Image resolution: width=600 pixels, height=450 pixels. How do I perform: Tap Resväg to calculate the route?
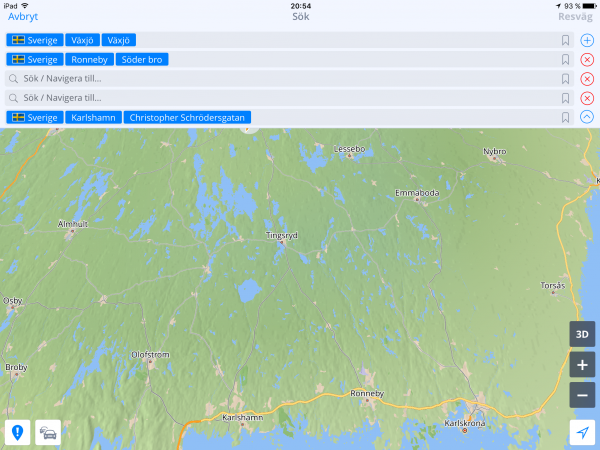[575, 17]
